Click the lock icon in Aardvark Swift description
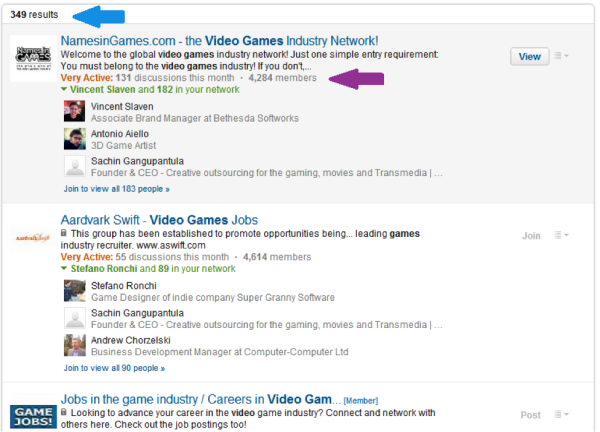Viewport: 600px width, 432px height. point(64,233)
